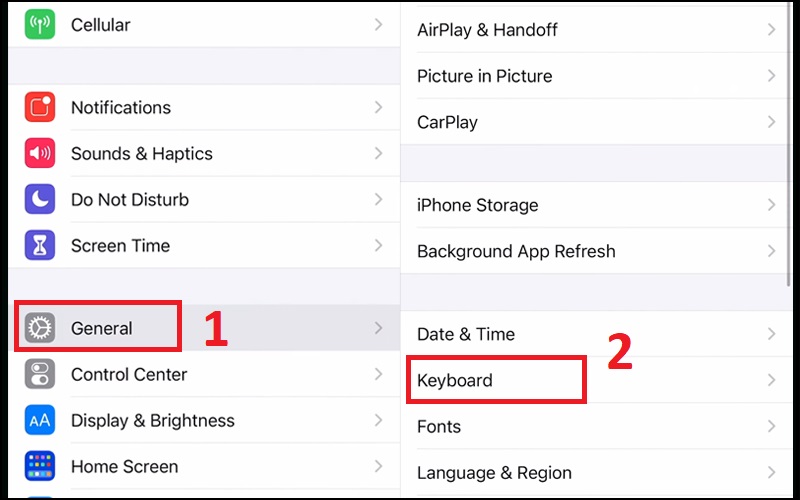The width and height of the screenshot is (800, 500).
Task: Expand the iPhone Storage chevron
Action: point(771,205)
